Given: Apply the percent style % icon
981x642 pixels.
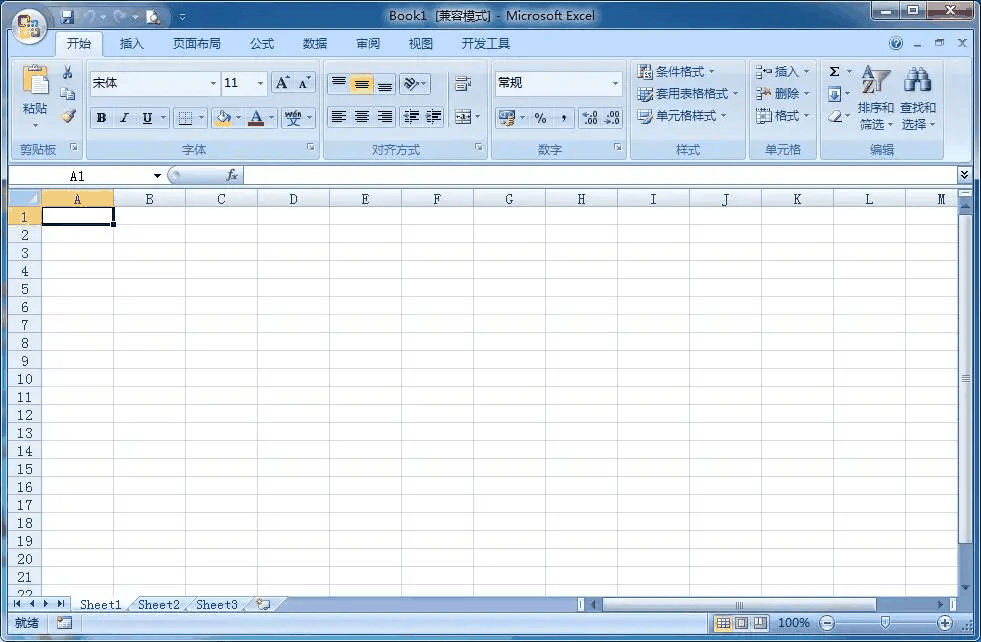Looking at the screenshot, I should 539,118.
